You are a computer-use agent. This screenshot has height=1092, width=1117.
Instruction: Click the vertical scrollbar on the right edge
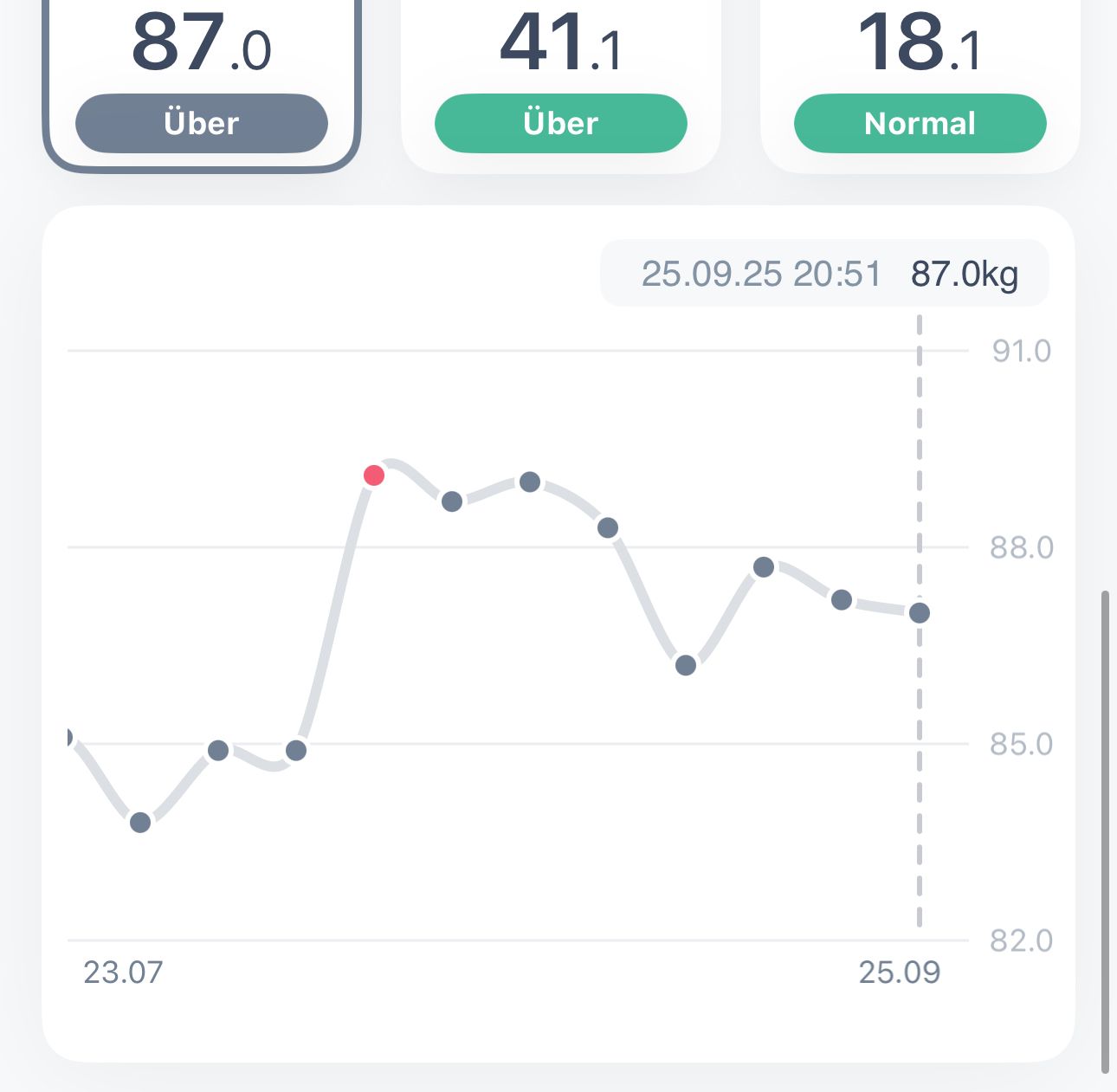click(x=1105, y=831)
